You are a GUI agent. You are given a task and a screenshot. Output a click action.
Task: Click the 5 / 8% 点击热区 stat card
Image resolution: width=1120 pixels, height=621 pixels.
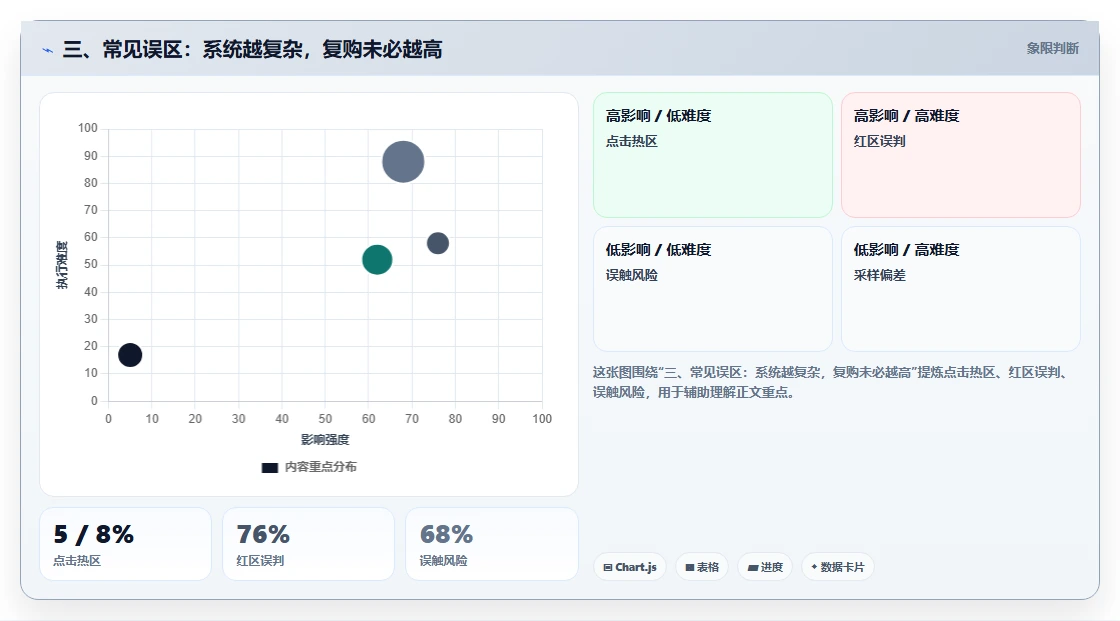pos(125,544)
